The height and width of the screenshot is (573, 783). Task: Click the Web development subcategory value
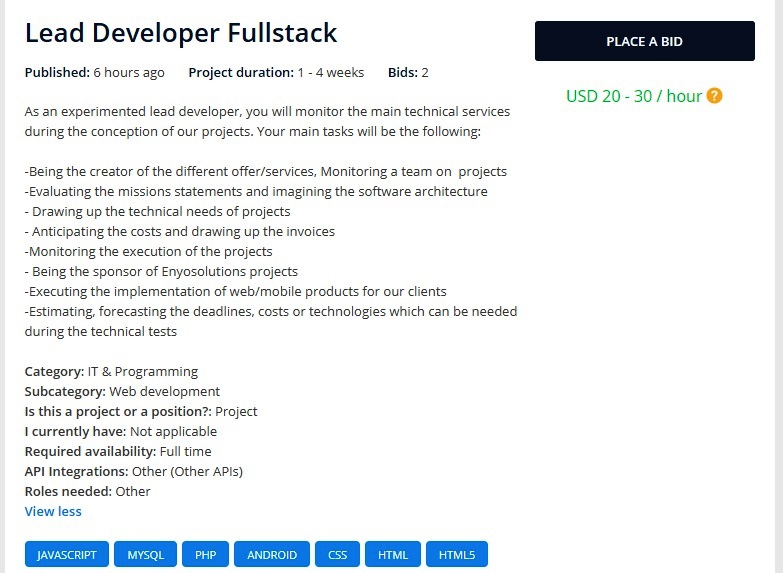(x=164, y=391)
